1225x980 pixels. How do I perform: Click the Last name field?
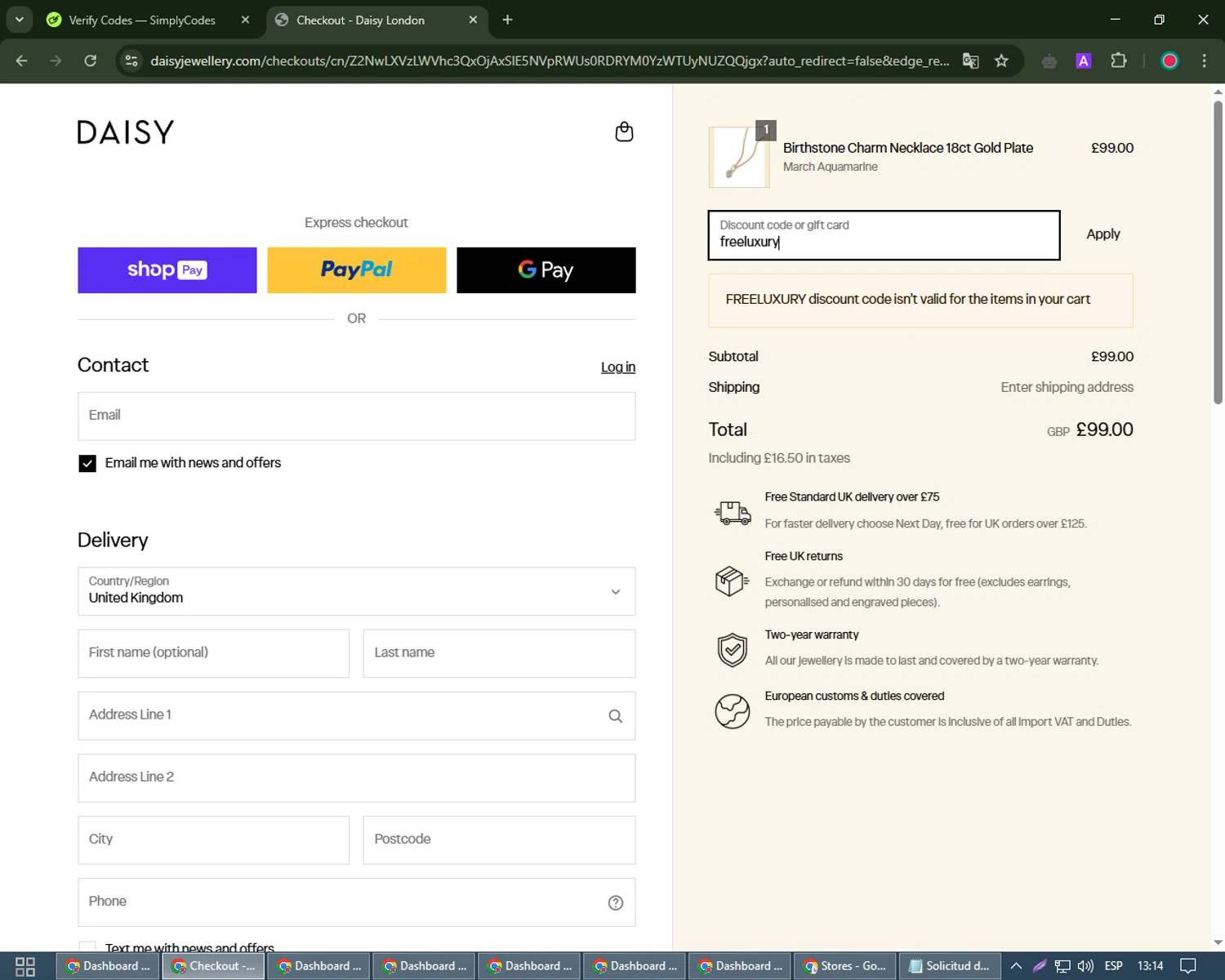[x=499, y=653]
